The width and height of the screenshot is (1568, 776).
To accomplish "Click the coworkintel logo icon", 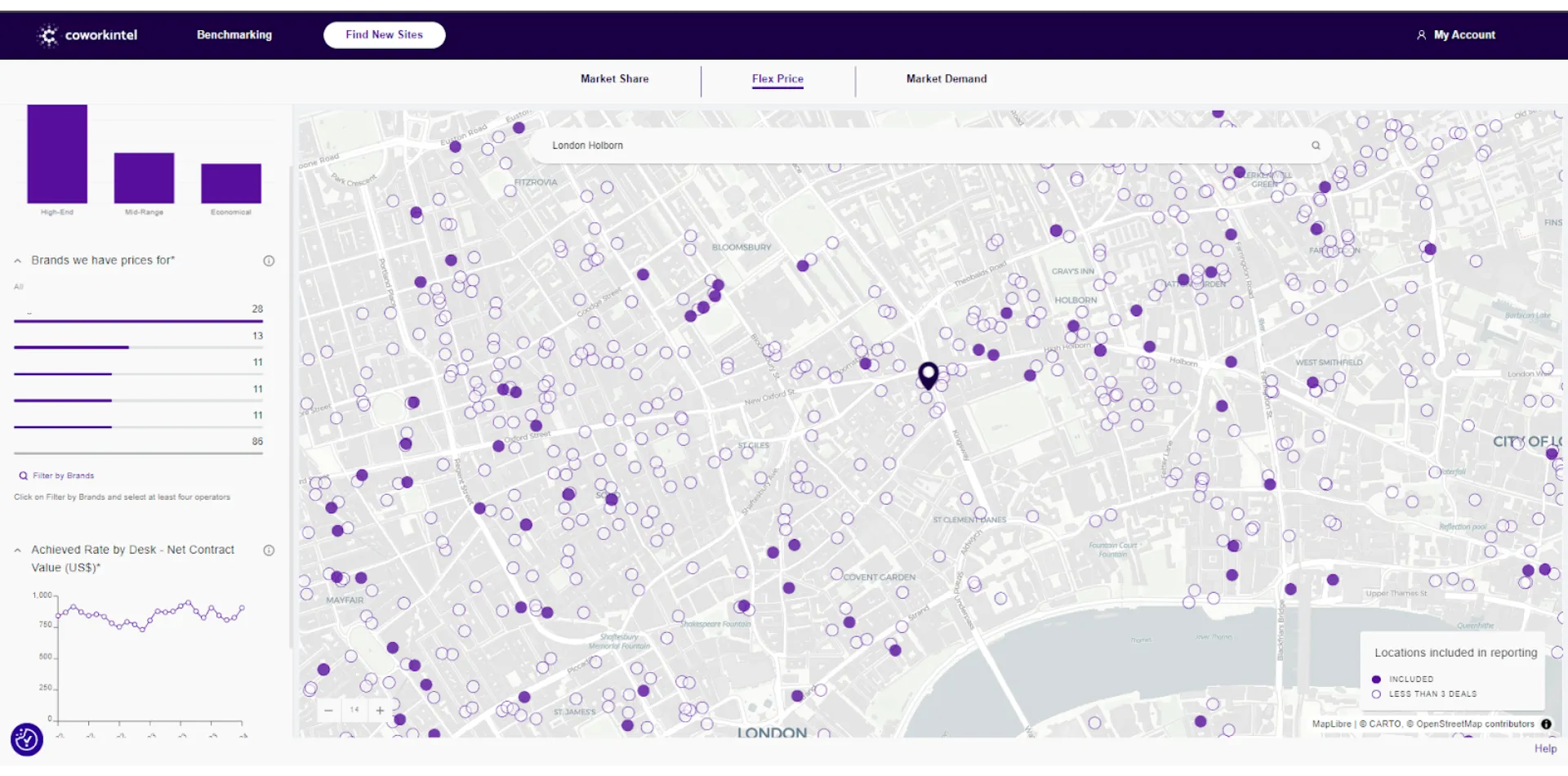I will 47,35.
